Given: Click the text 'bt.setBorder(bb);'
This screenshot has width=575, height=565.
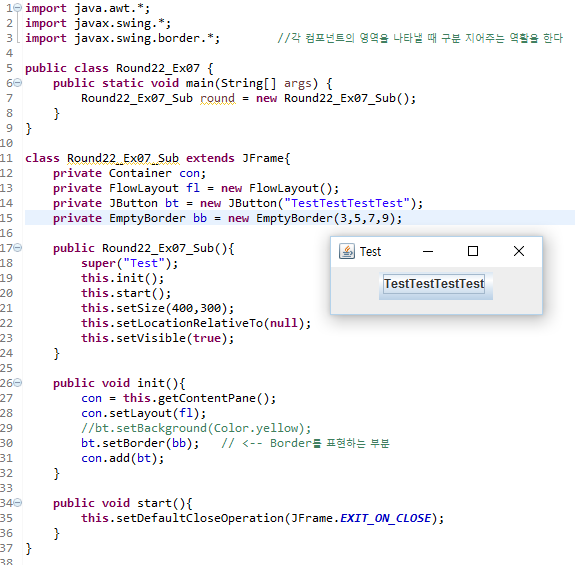Looking at the screenshot, I should [140, 443].
